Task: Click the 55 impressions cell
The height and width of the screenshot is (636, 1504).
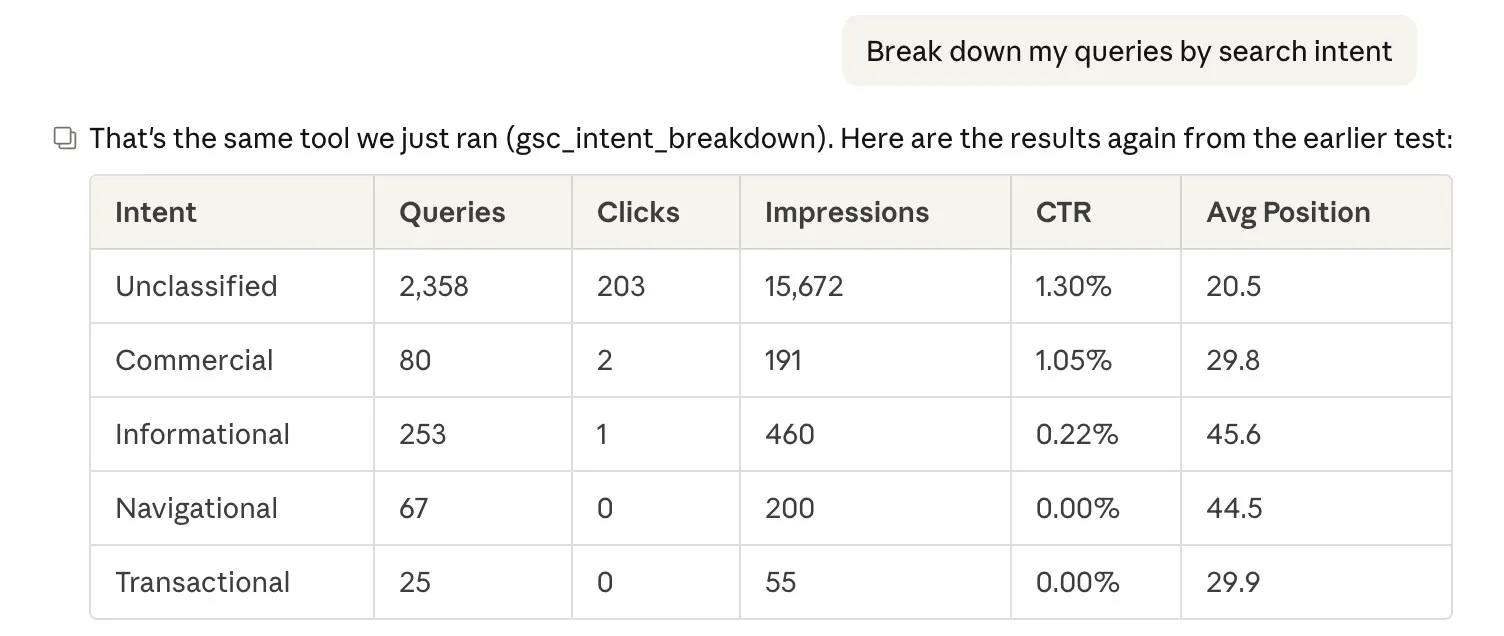Action: pyautogui.click(x=780, y=582)
